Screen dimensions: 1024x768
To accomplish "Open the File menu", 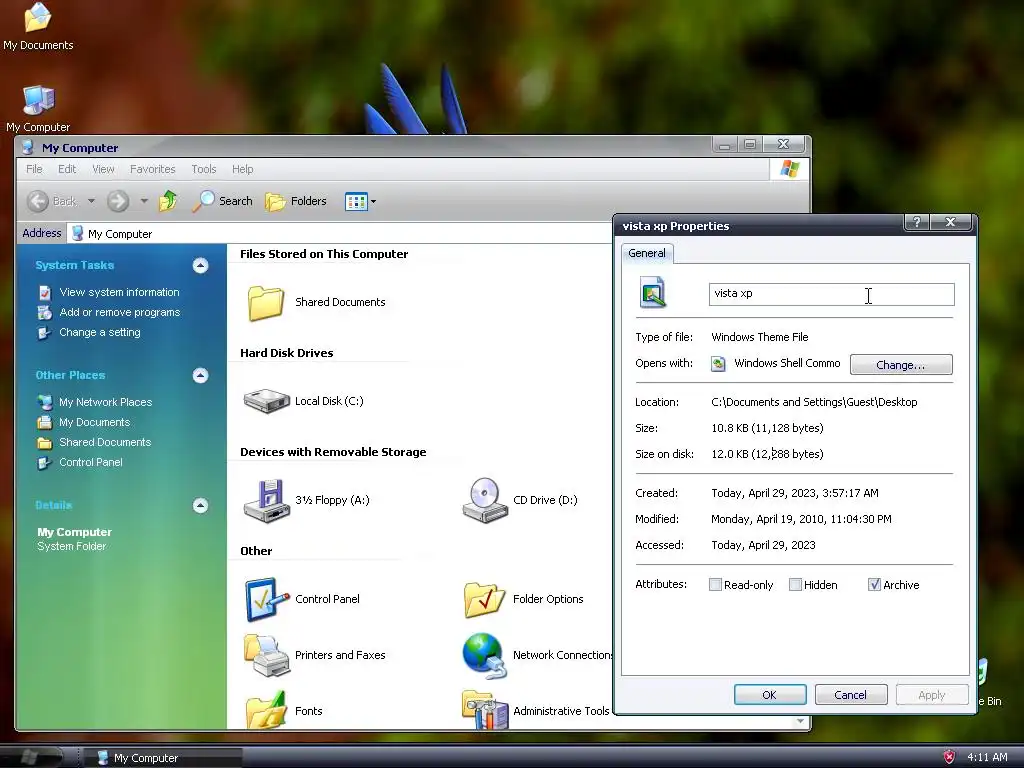I will click(x=34, y=169).
